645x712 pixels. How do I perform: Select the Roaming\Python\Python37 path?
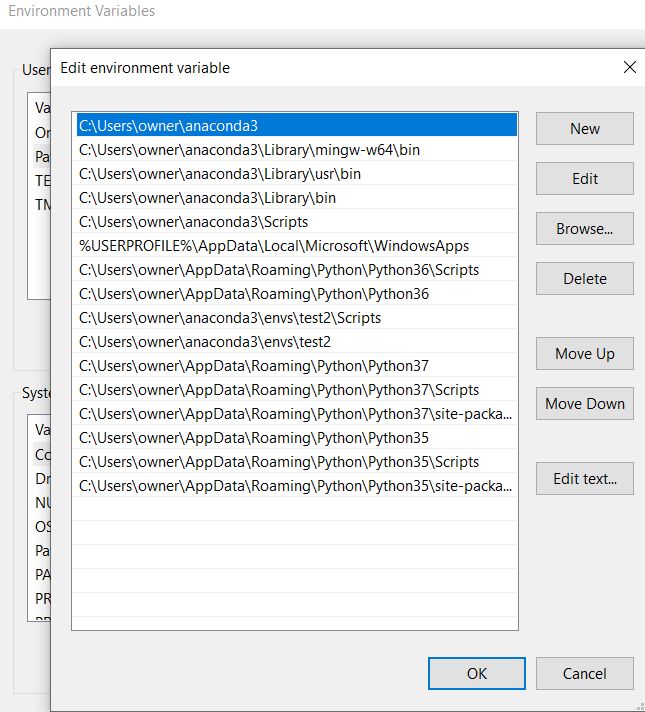click(x=297, y=366)
